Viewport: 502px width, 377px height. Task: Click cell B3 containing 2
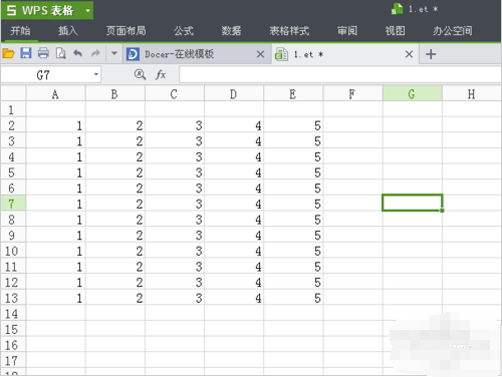pyautogui.click(x=115, y=141)
